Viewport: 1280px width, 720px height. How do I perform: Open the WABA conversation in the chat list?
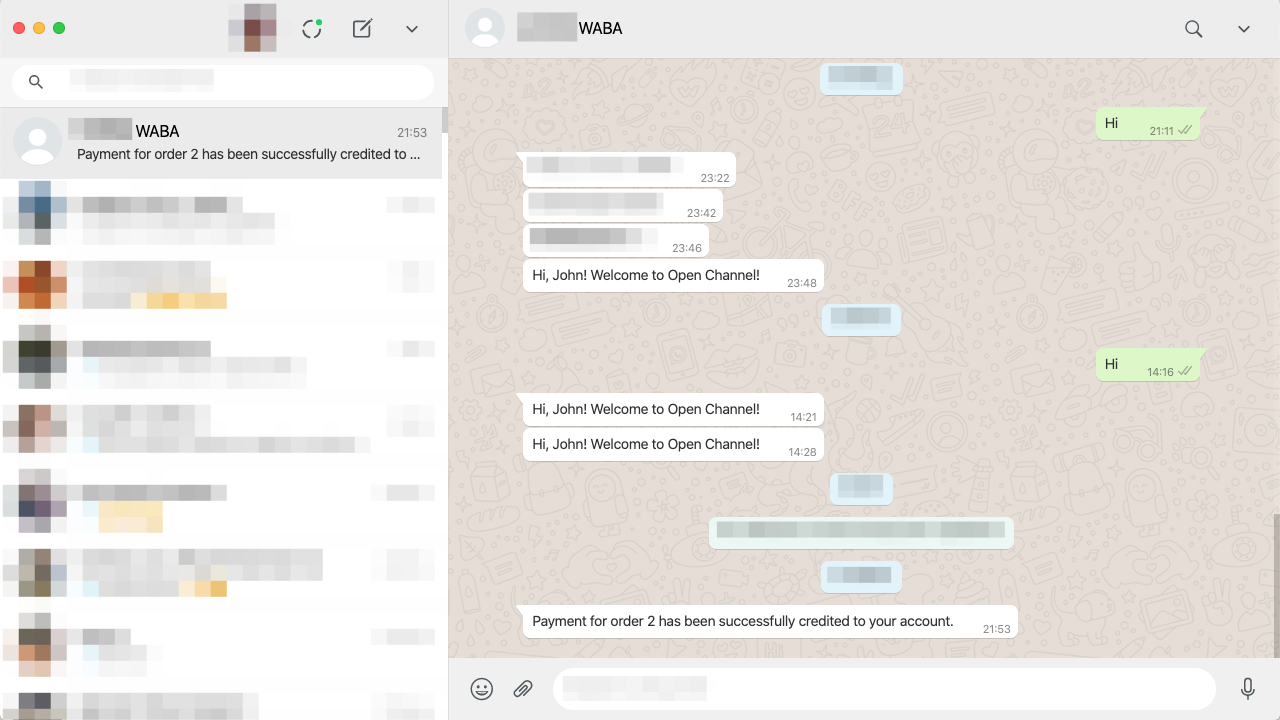coord(221,143)
